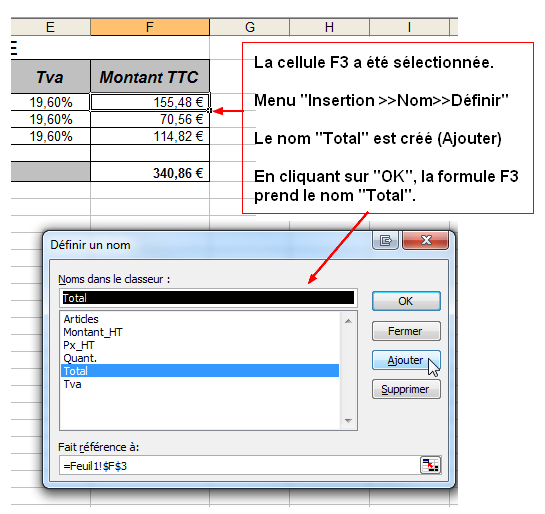Click the list scrollbar up arrow
The height and width of the screenshot is (514, 545).
(348, 321)
